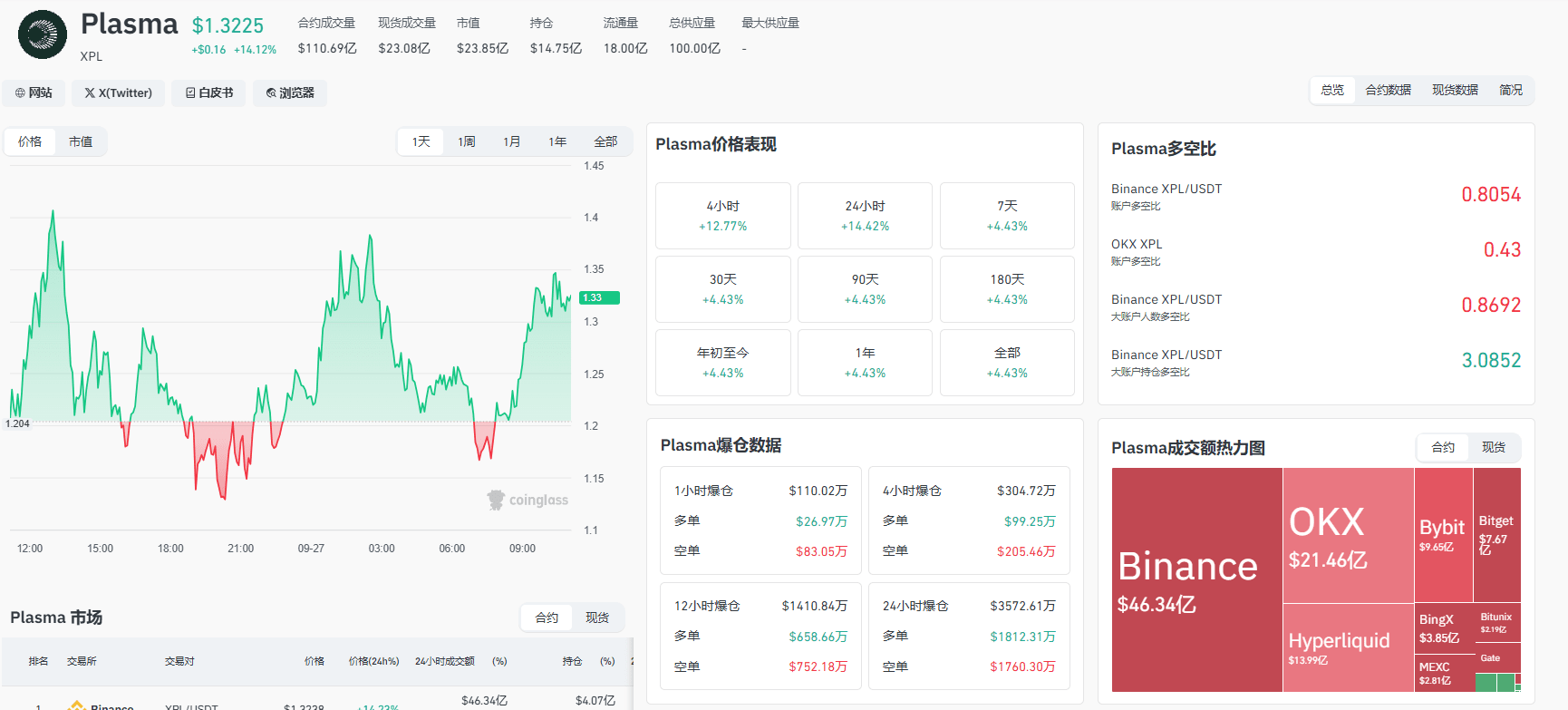Select heatmap 合约 tab
This screenshot has height=710, width=1568.
click(x=1443, y=447)
